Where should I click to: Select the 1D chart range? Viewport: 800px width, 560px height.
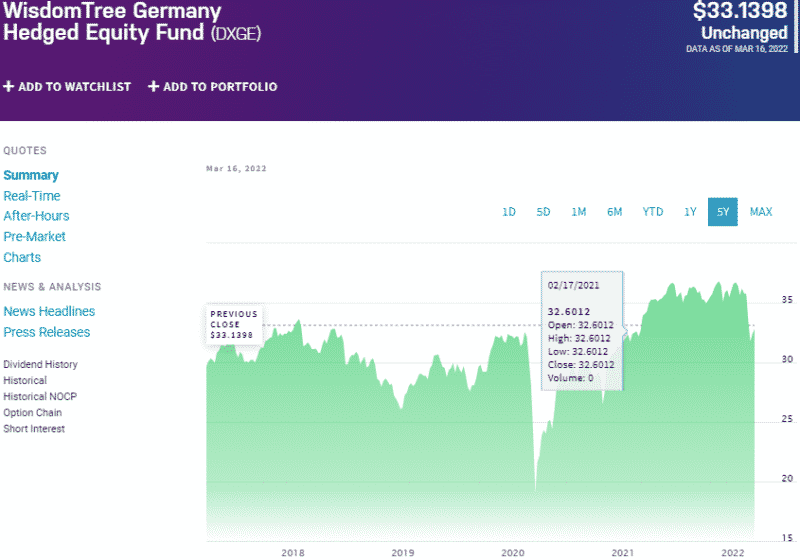[509, 212]
